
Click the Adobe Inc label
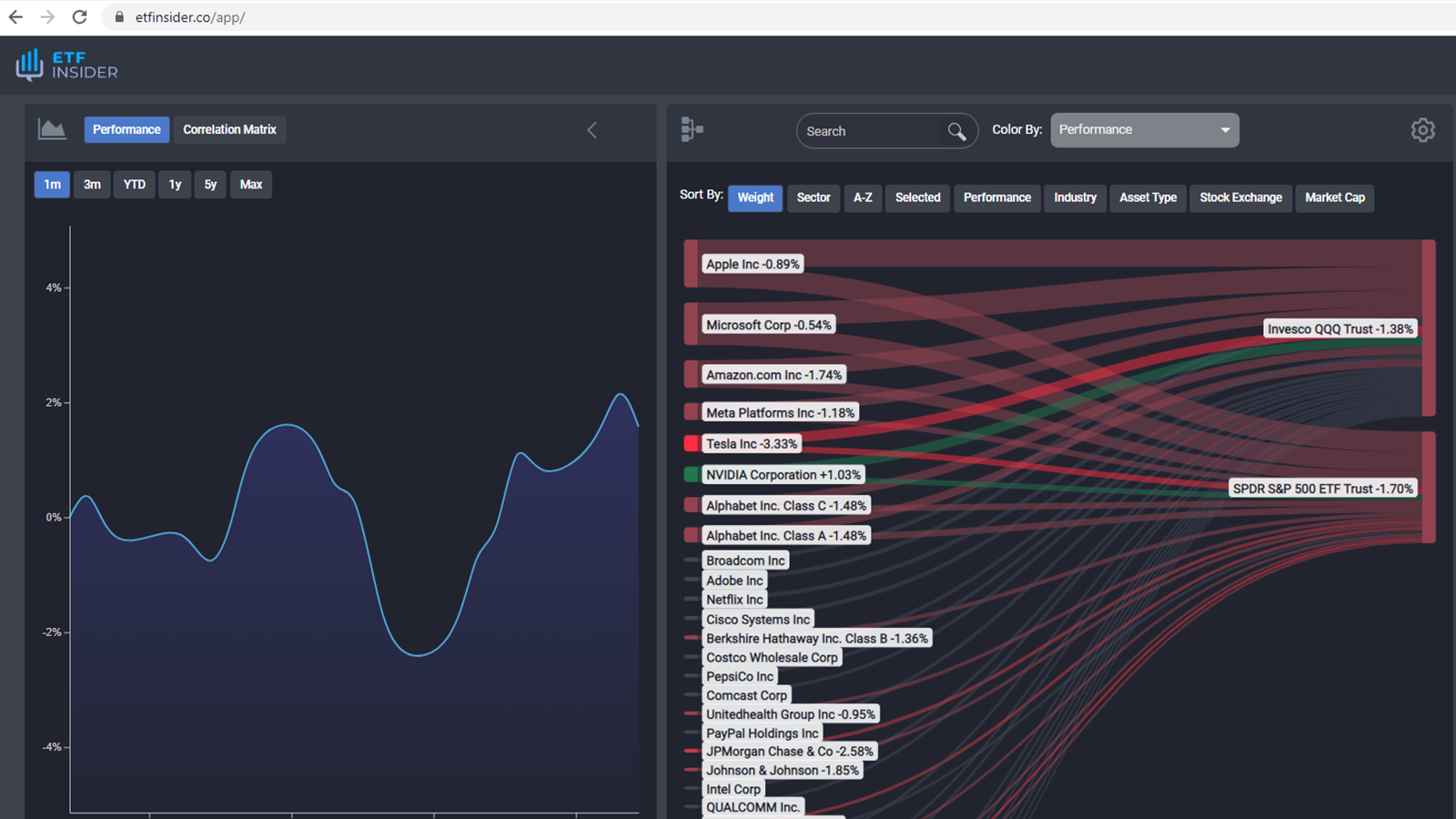click(734, 581)
